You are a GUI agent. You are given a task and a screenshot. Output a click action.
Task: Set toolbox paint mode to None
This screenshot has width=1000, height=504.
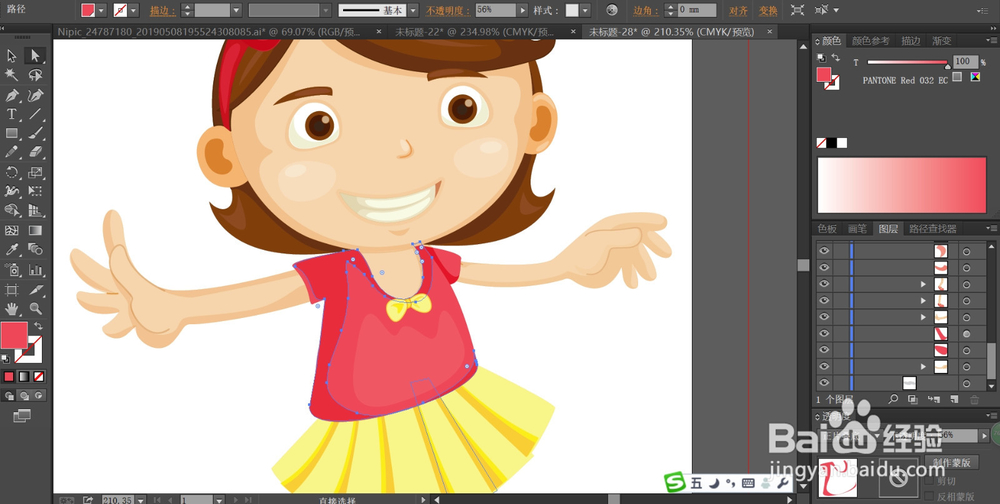[39, 376]
